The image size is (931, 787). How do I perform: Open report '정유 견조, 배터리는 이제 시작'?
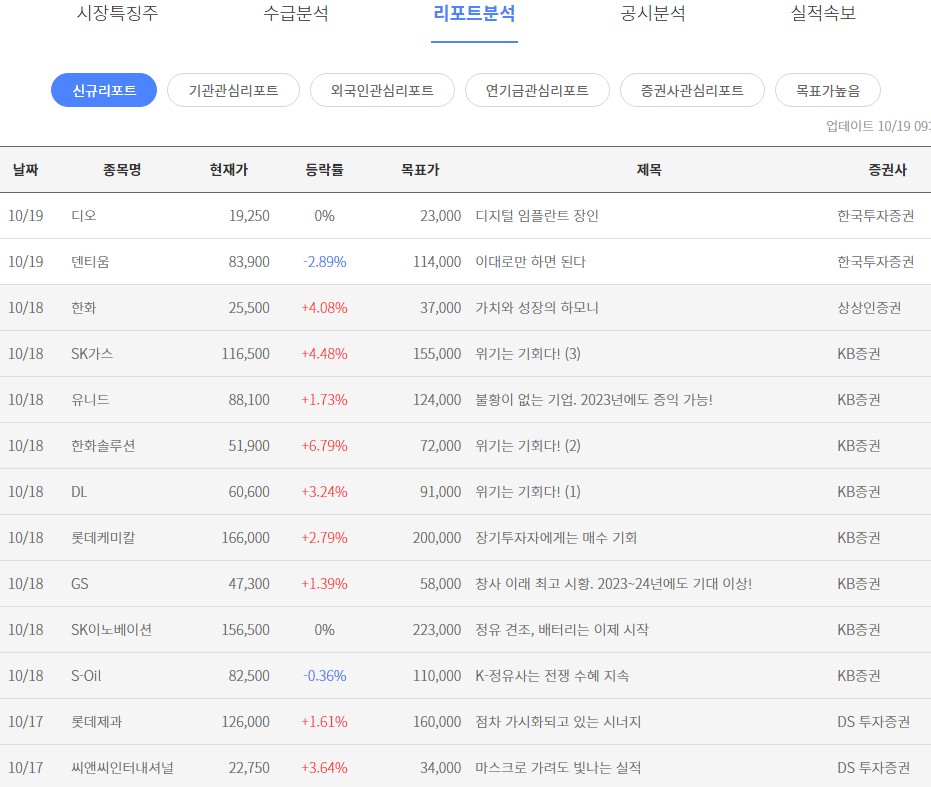562,630
